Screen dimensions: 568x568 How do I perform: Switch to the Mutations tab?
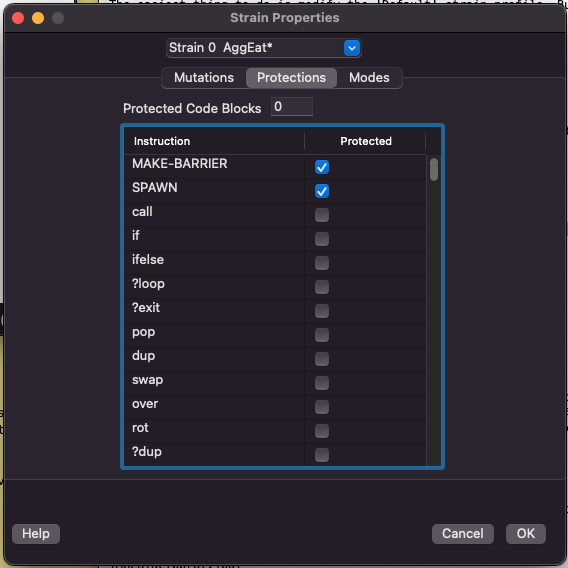click(x=204, y=78)
